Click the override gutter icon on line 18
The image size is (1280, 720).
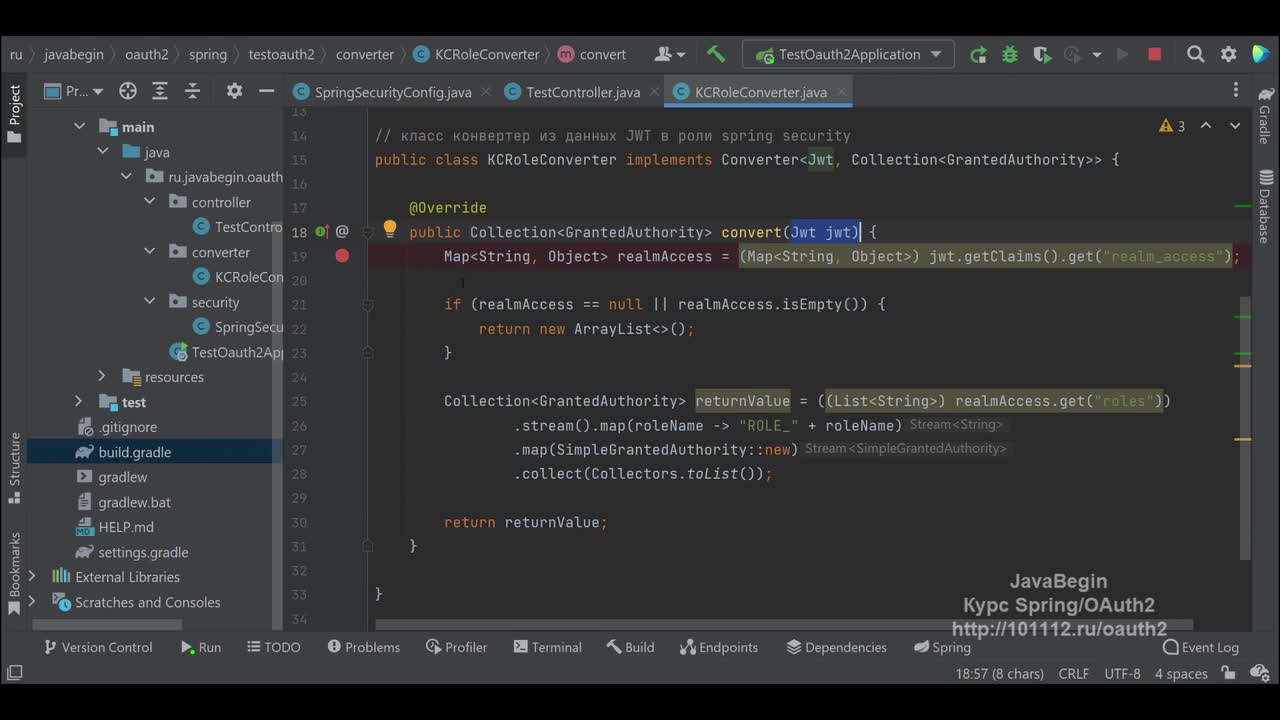tap(322, 232)
